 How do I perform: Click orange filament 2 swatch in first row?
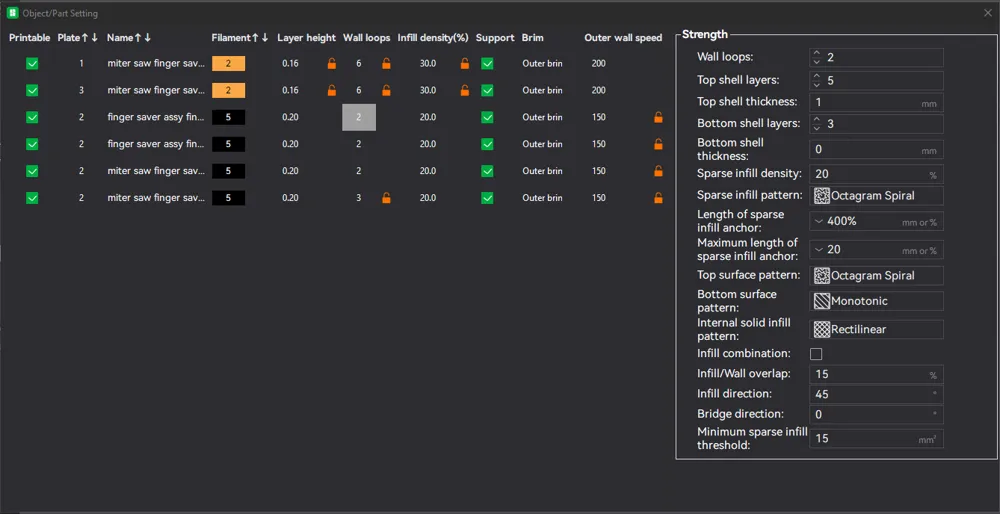click(x=228, y=64)
